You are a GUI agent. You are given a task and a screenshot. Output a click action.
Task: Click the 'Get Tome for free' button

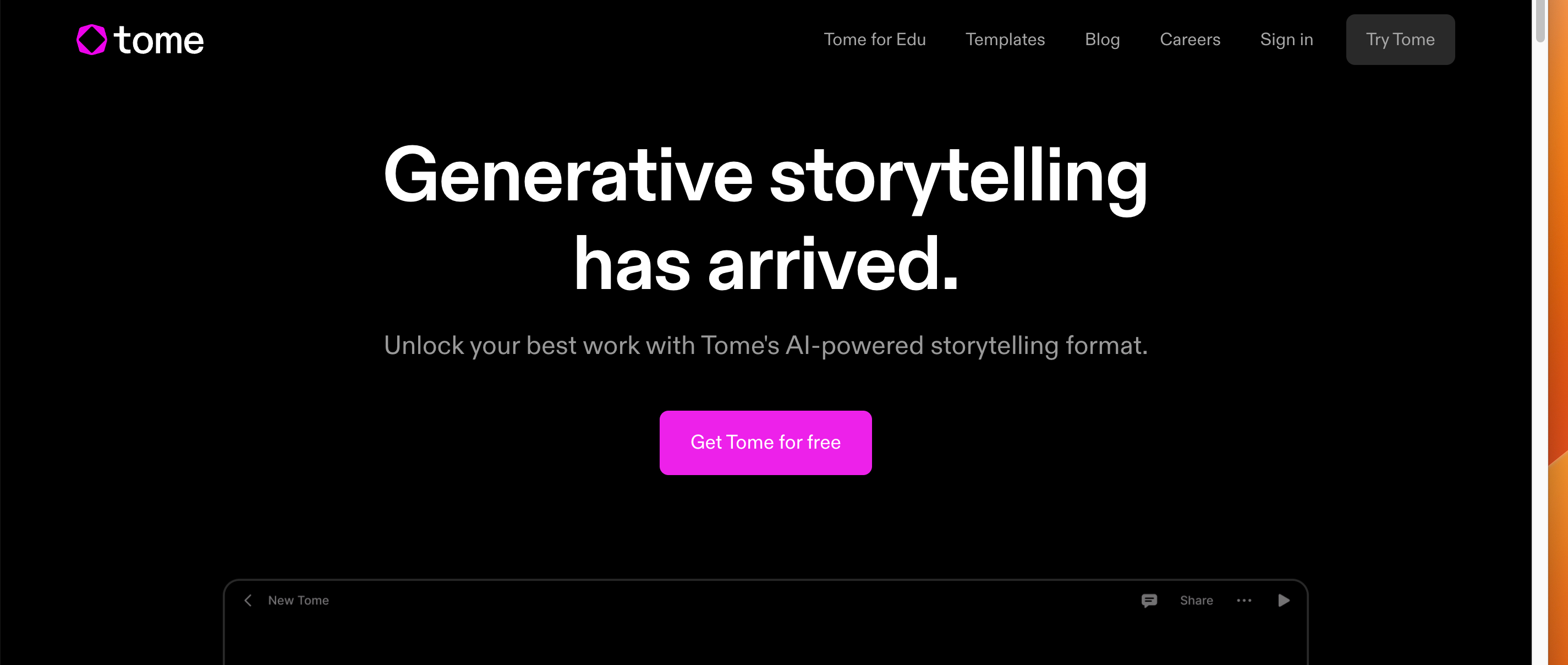(765, 442)
